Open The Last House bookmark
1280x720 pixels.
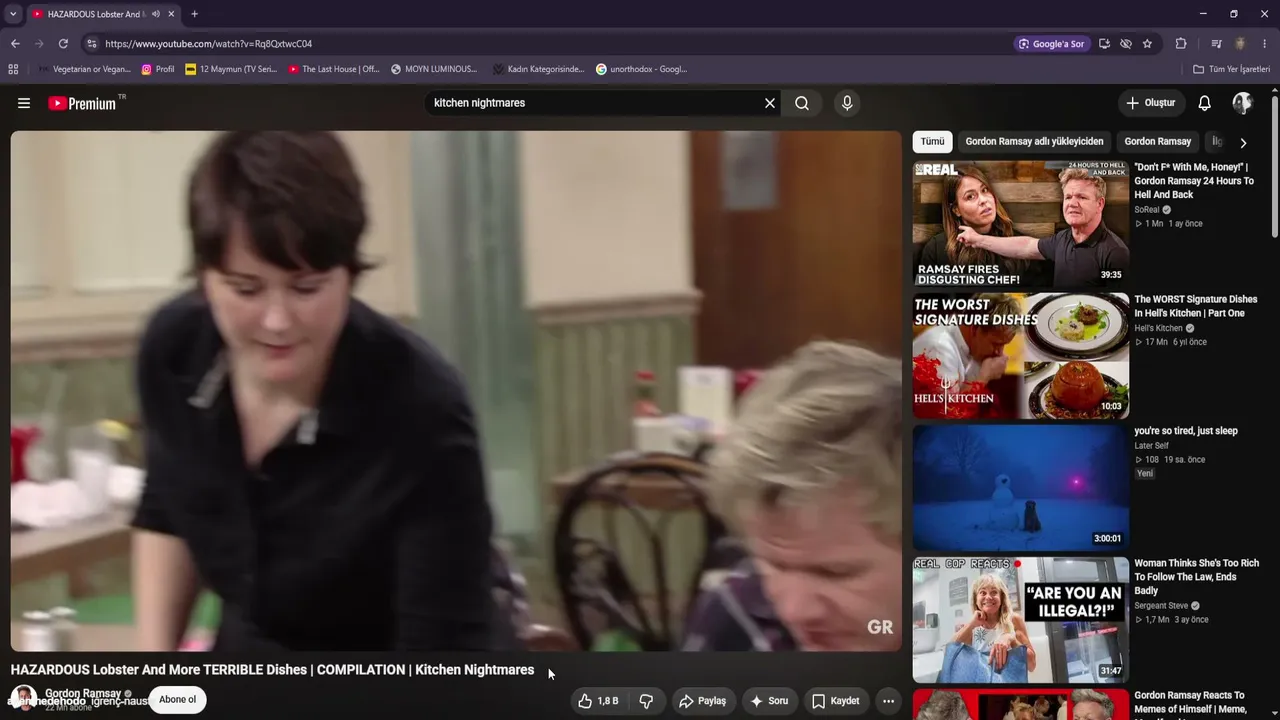[x=334, y=69]
